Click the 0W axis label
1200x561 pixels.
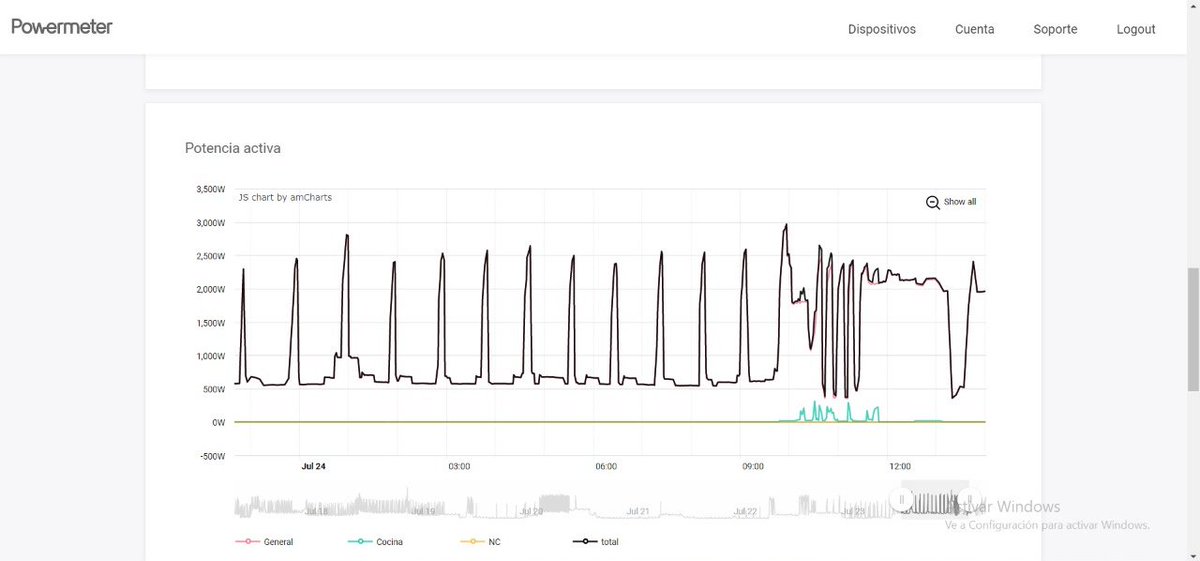tap(217, 422)
